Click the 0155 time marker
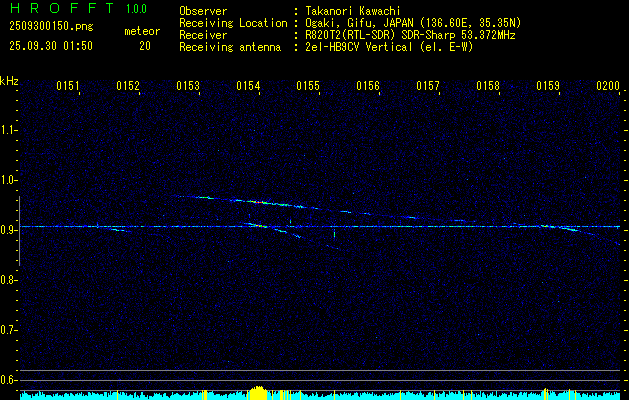Screen dimensions: 629x400 tap(308, 86)
